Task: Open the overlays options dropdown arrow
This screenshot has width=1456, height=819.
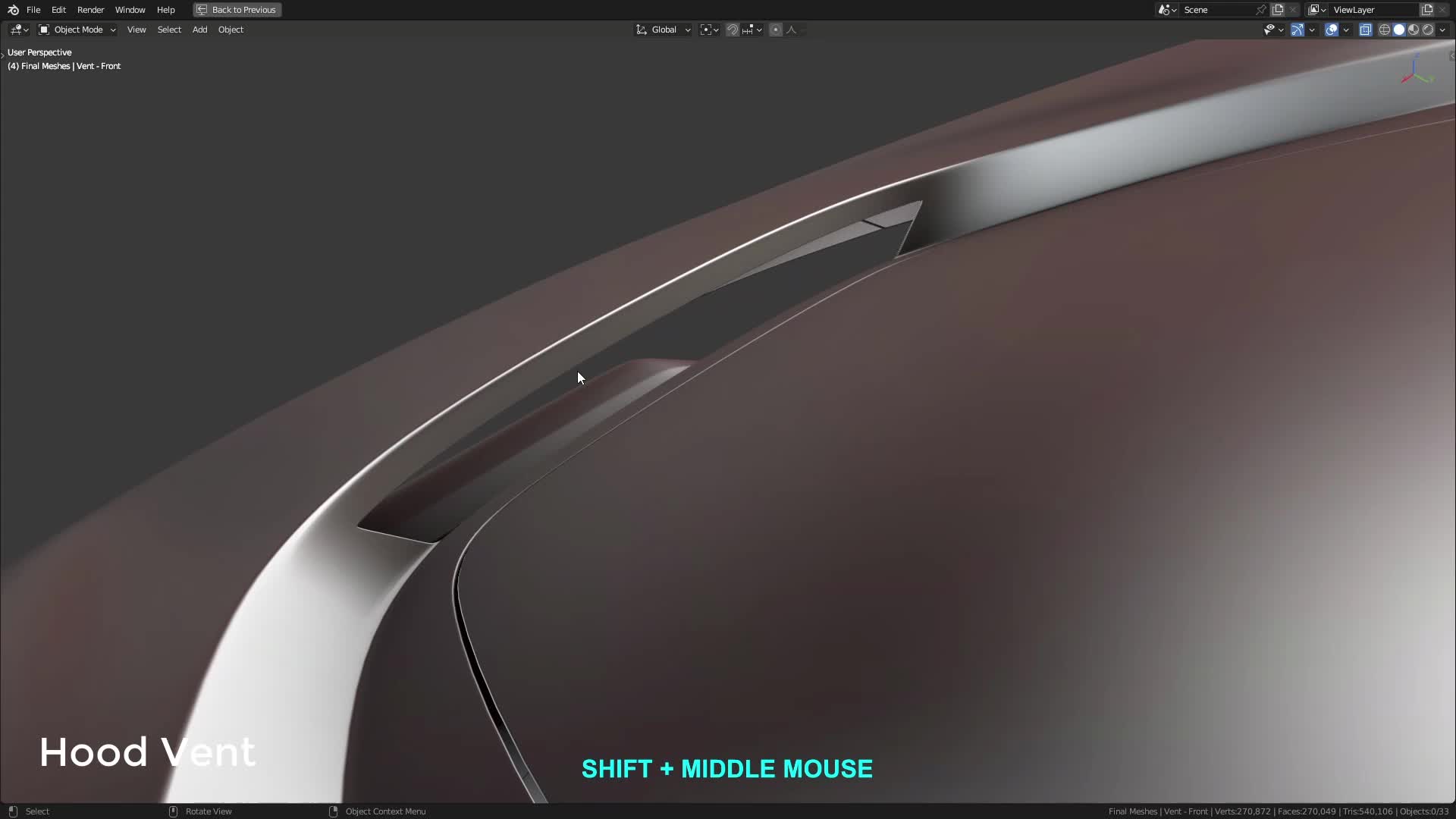Action: click(1346, 30)
